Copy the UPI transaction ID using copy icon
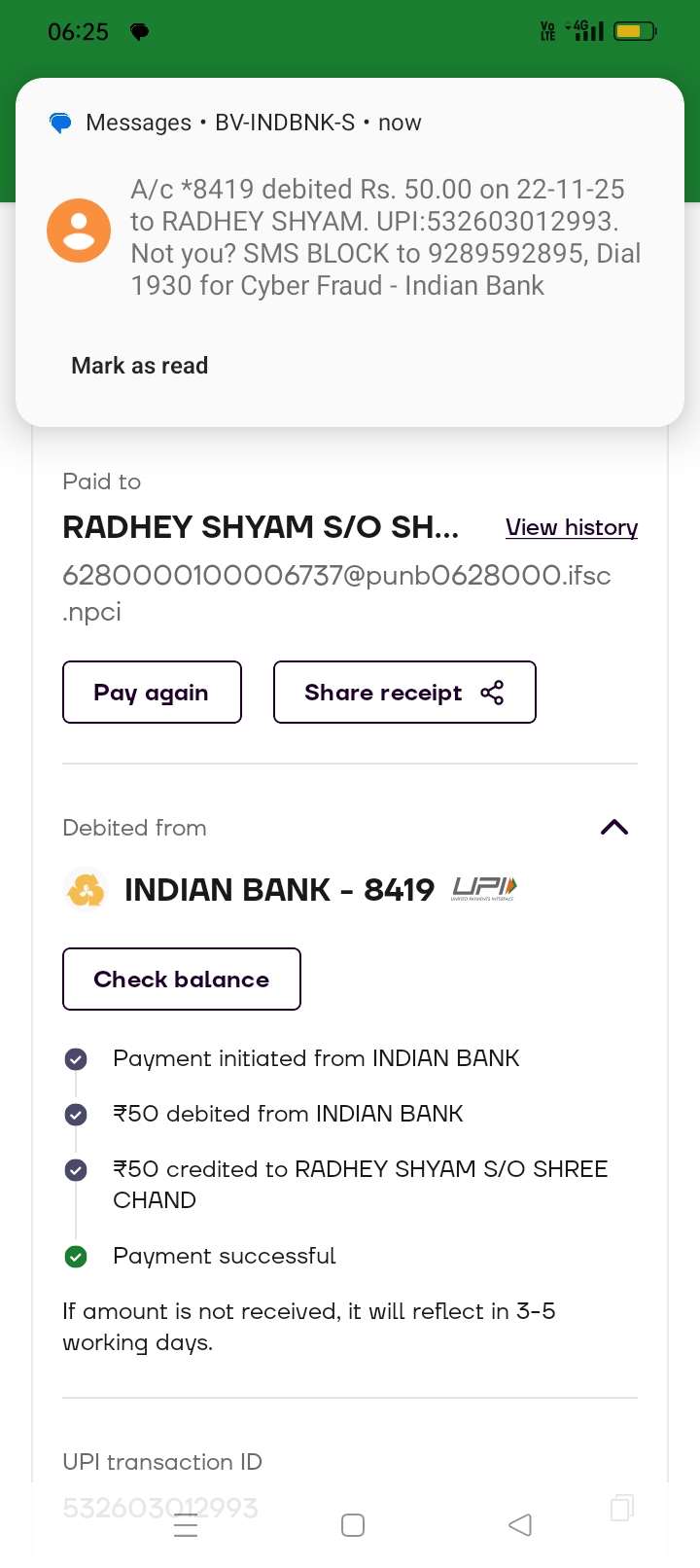Image resolution: width=700 pixels, height=1568 pixels. pyautogui.click(x=621, y=1508)
